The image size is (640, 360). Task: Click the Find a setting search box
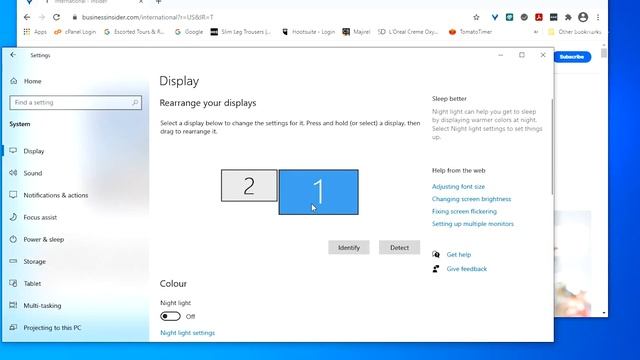click(76, 102)
